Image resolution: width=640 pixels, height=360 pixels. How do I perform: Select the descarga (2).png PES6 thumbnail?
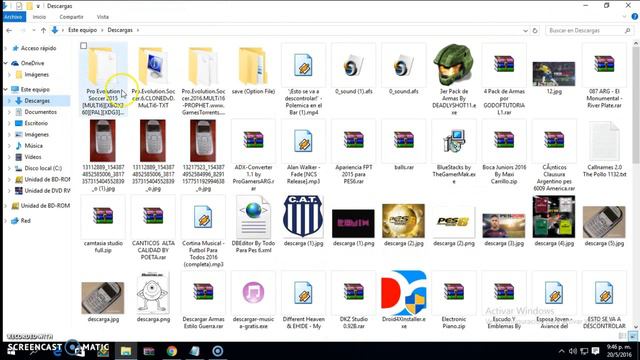click(x=453, y=222)
